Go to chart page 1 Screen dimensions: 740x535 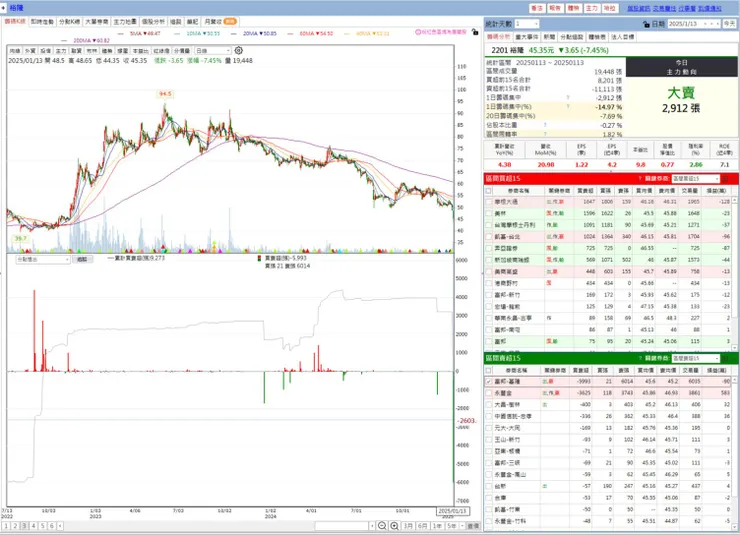click(6, 526)
